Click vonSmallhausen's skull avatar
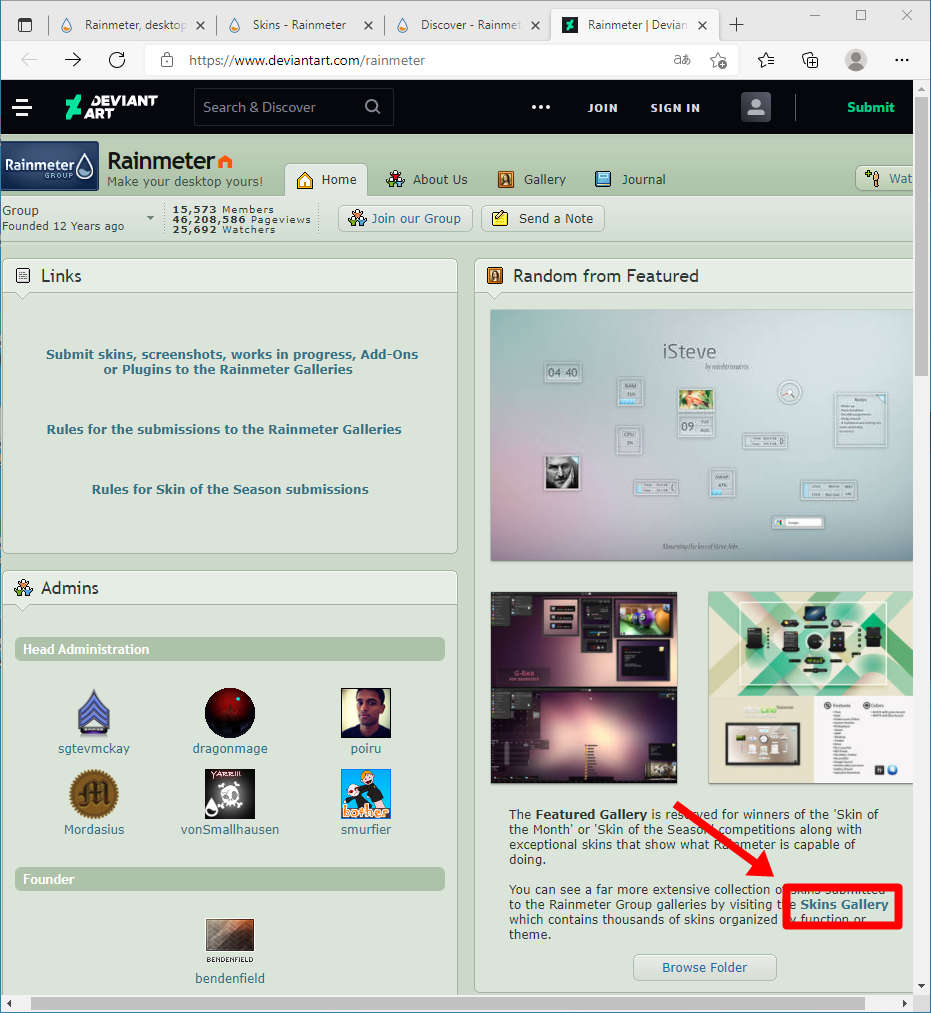This screenshot has width=931, height=1013. point(230,794)
